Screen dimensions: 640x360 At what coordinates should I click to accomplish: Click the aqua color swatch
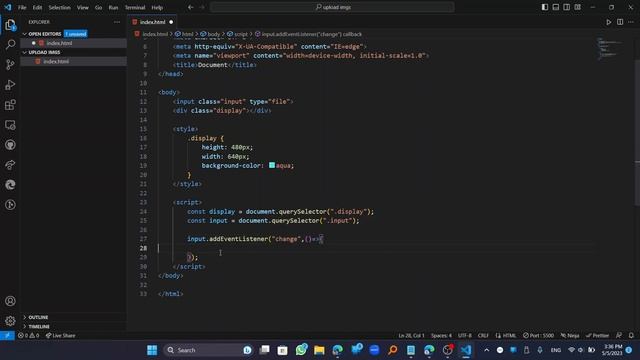coord(272,165)
